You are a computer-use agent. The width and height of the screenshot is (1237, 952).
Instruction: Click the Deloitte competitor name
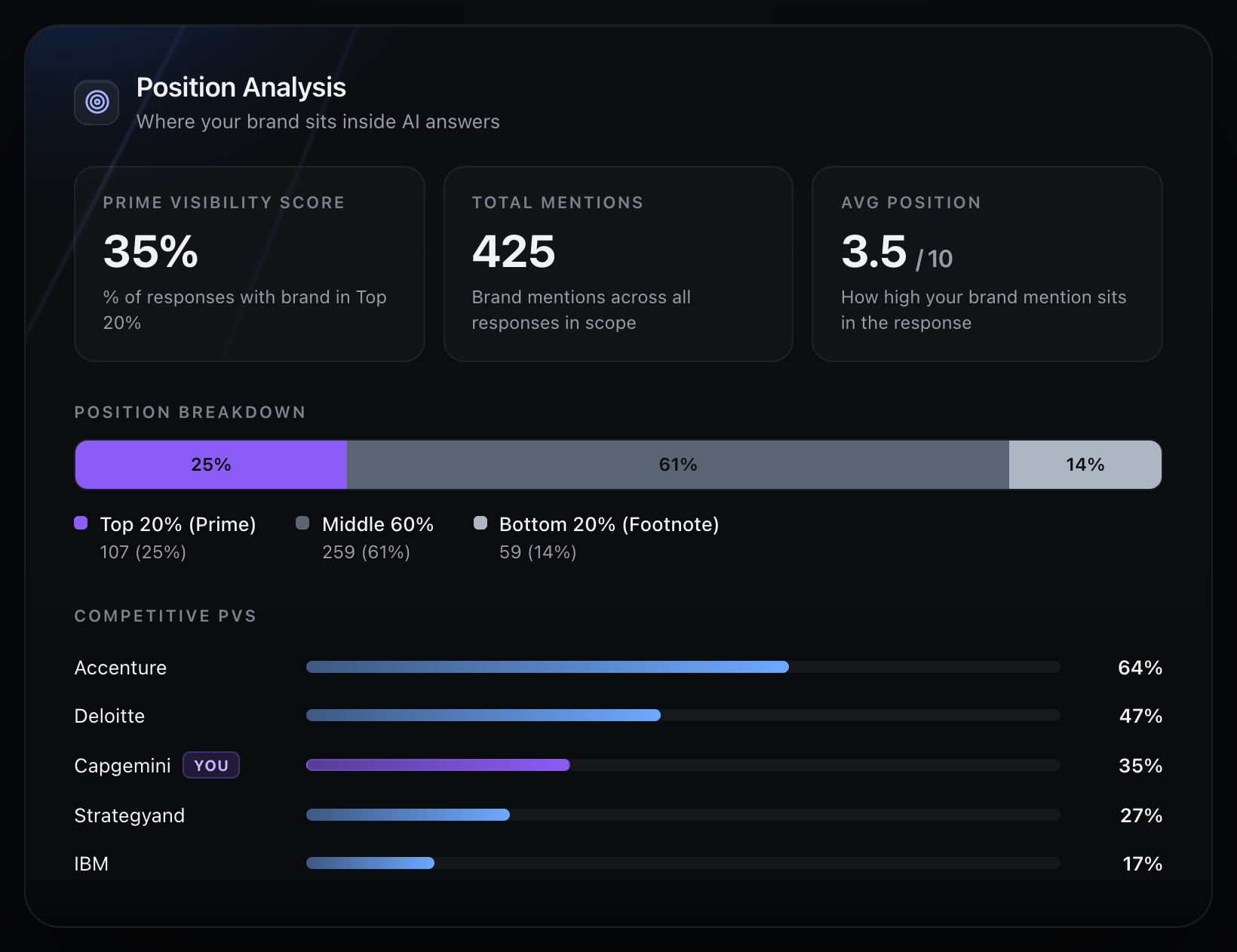(x=109, y=716)
